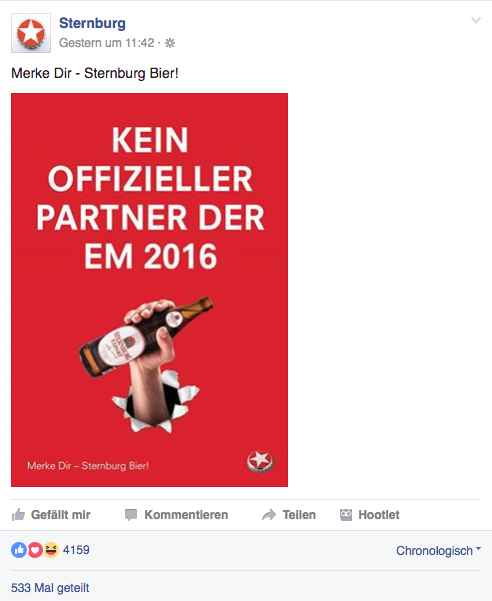Viewport: 492px width, 601px height.
Task: Open the post timestamp Gestern um 11:42
Action: [x=107, y=43]
